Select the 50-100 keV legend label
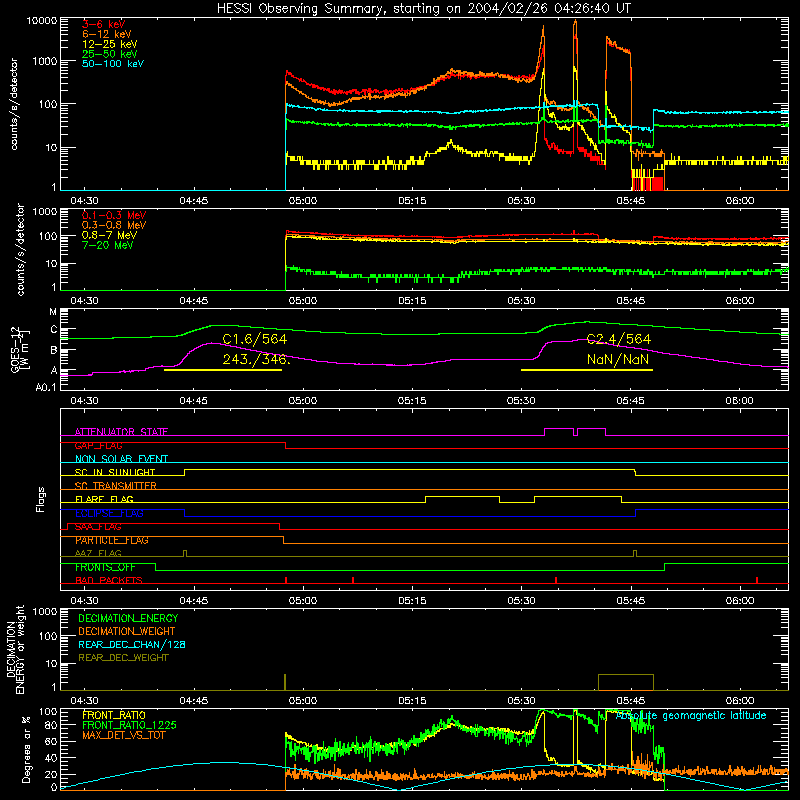Image resolution: width=800 pixels, height=800 pixels. coord(113,64)
